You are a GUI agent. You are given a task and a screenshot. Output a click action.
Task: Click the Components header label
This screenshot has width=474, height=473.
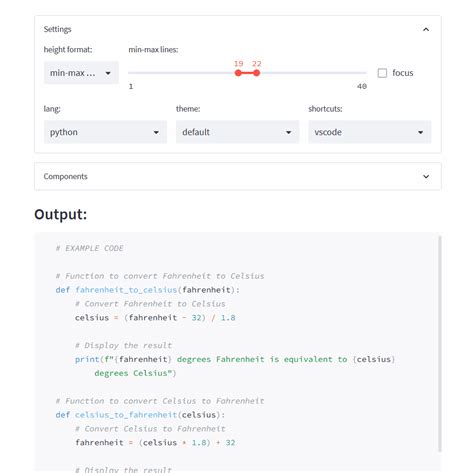[65, 176]
